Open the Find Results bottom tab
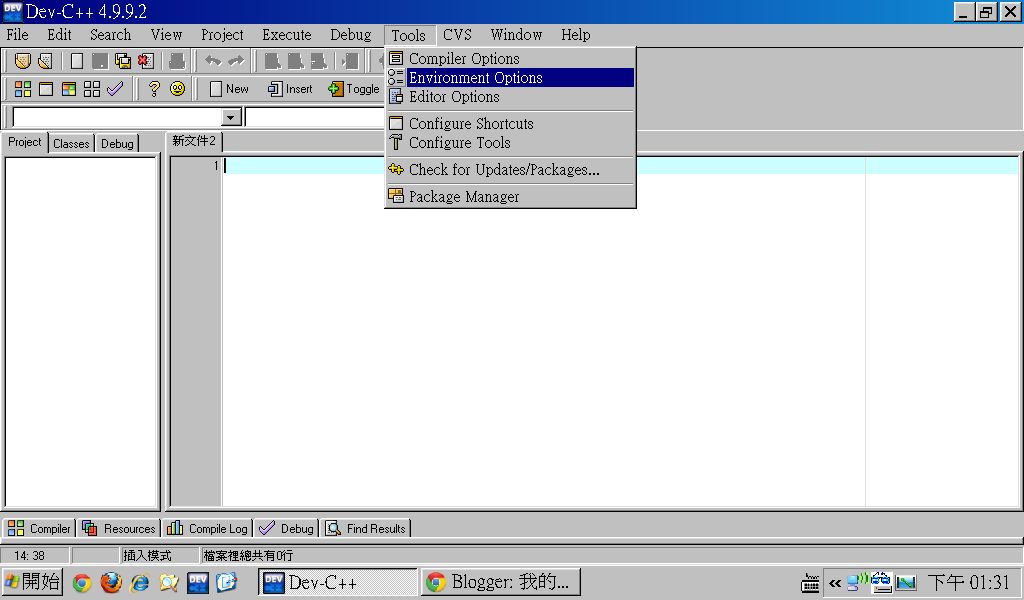This screenshot has width=1024, height=600. (x=366, y=528)
